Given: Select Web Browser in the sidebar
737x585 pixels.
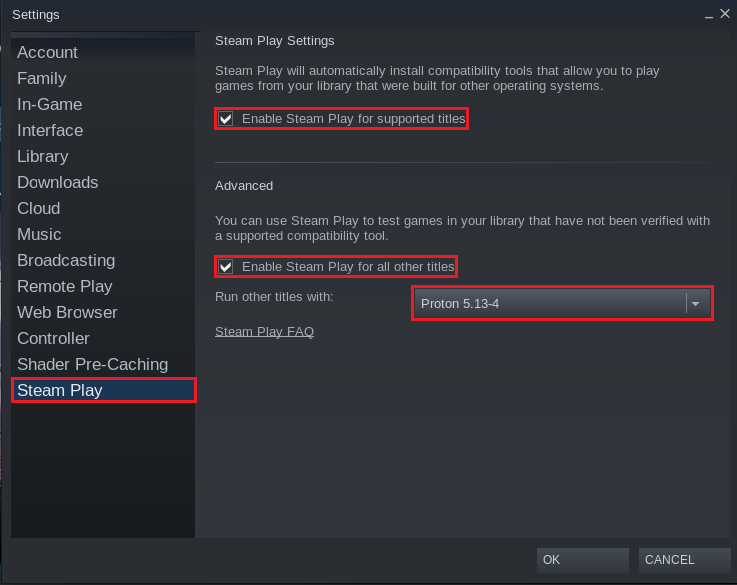Looking at the screenshot, I should (67, 312).
